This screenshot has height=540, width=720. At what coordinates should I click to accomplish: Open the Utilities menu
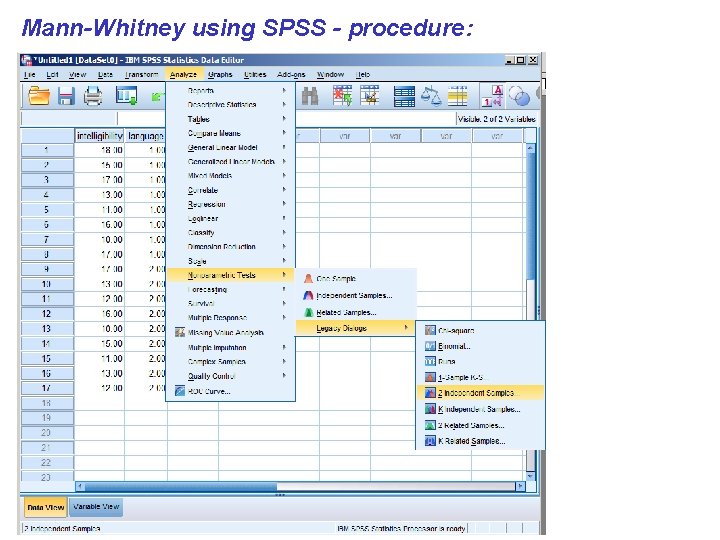pyautogui.click(x=255, y=74)
